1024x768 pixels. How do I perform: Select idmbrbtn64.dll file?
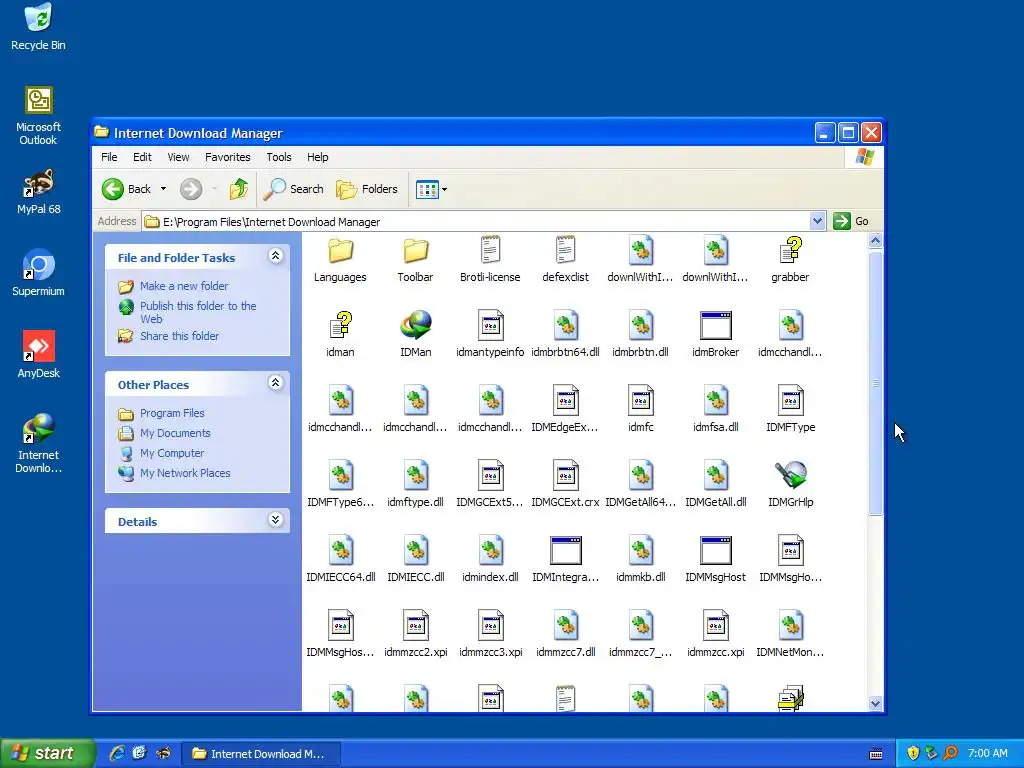click(566, 335)
